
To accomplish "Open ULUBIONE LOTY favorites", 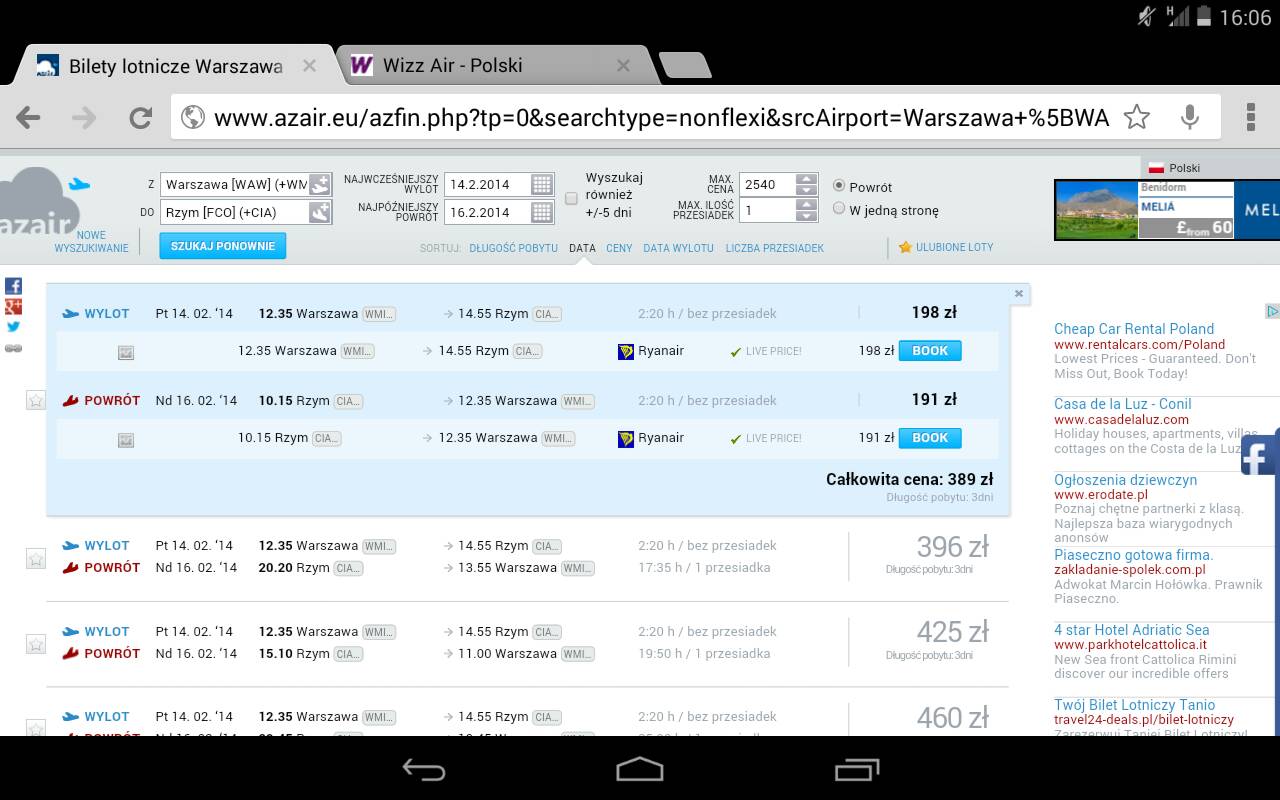I will coord(946,247).
